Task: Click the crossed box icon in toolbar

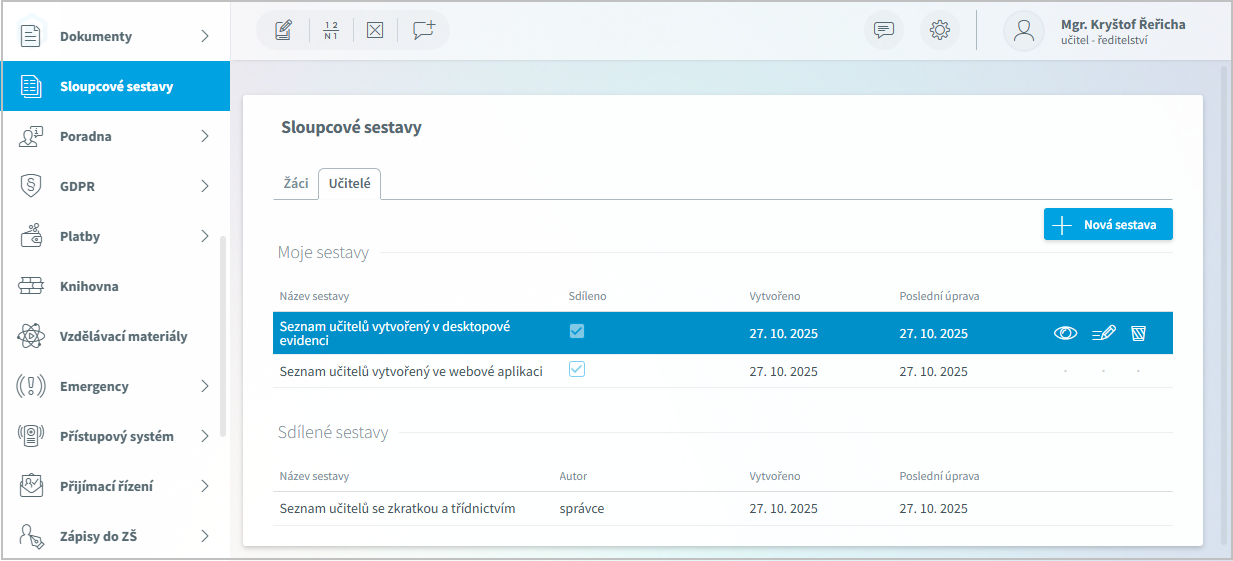Action: coord(375,30)
